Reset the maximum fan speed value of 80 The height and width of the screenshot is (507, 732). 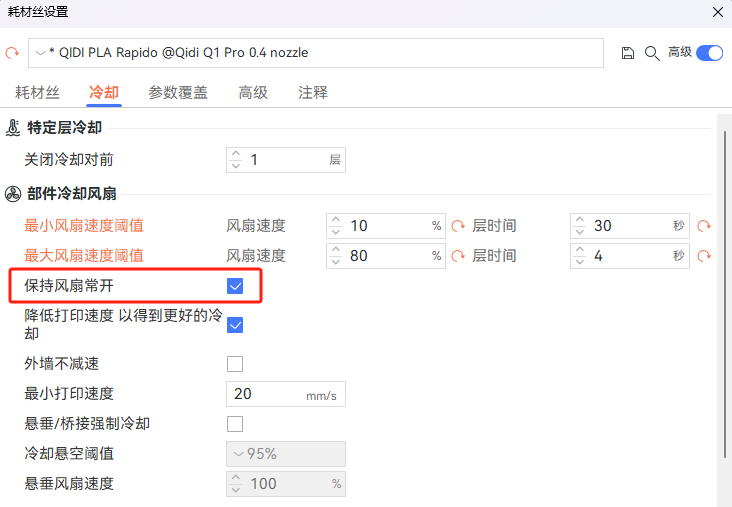click(x=458, y=256)
